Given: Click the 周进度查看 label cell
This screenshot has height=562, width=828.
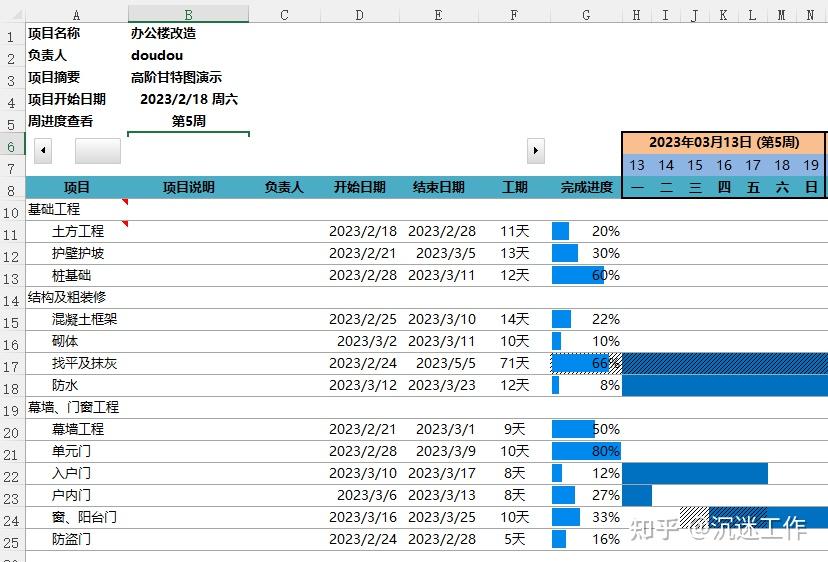Looking at the screenshot, I should (x=77, y=121).
